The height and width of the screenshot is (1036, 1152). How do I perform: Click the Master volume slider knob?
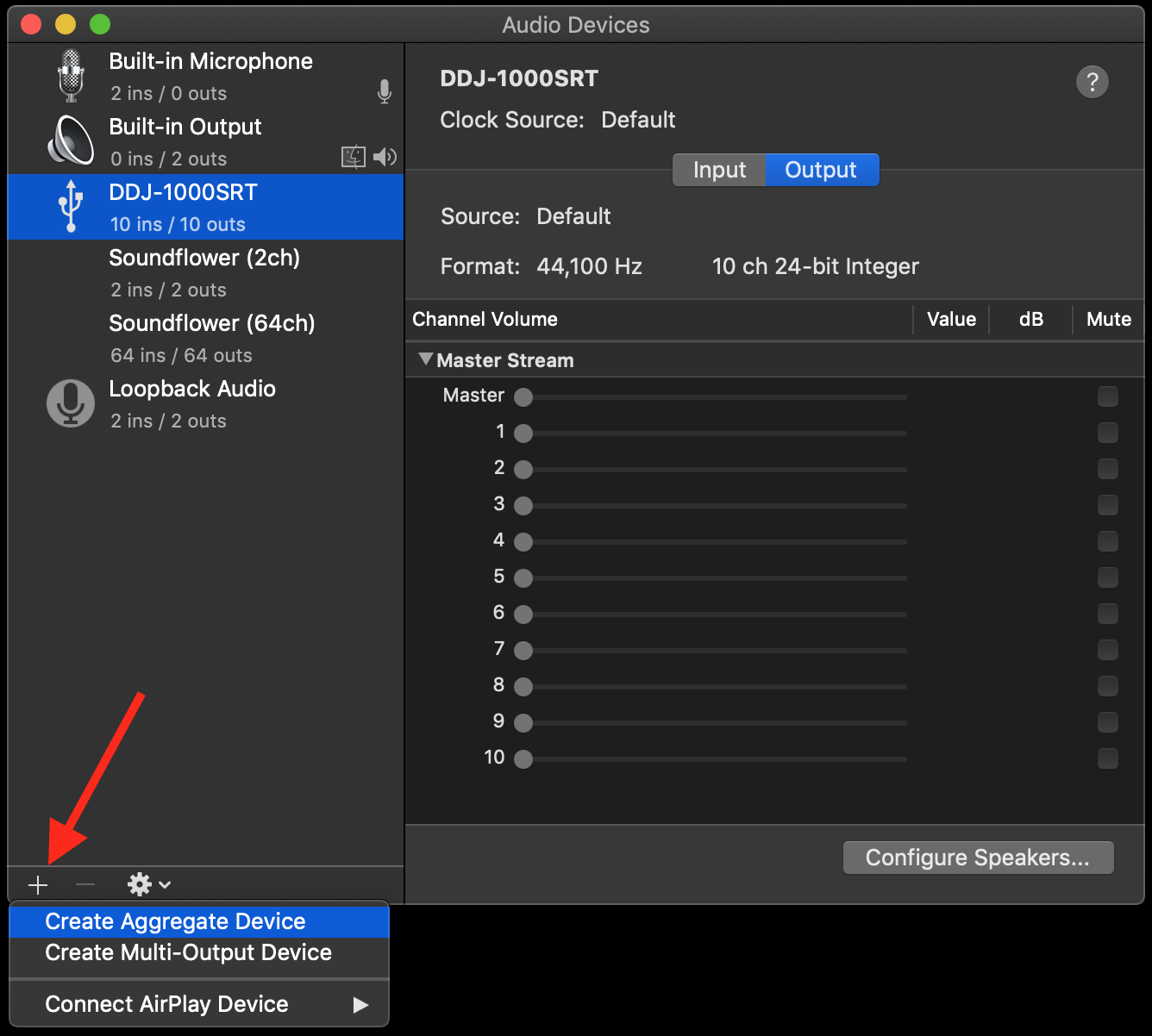pos(523,397)
